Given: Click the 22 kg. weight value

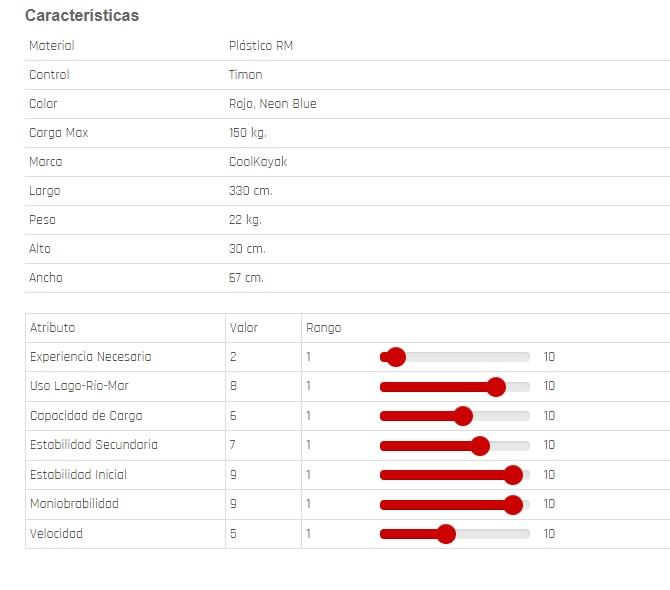Looking at the screenshot, I should coord(245,220).
